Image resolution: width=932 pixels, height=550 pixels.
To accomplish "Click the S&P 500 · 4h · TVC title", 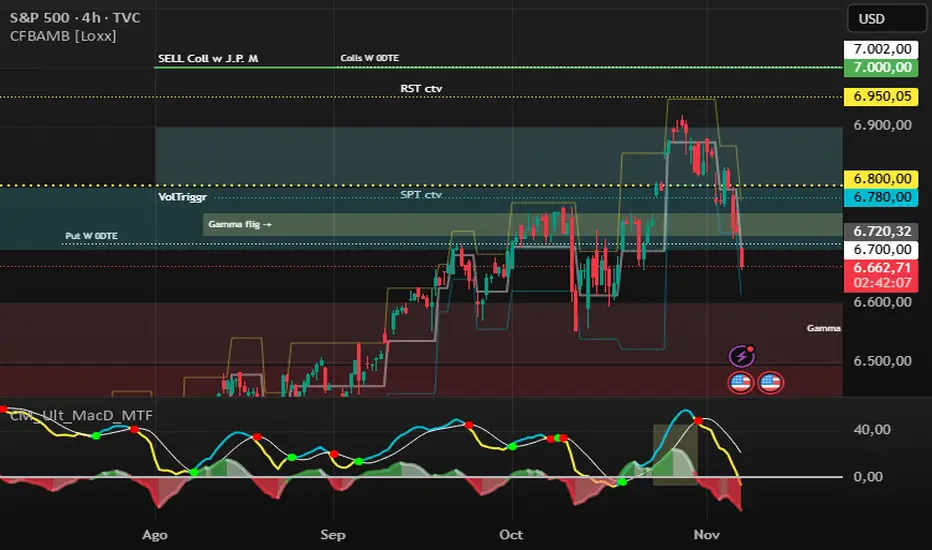I will coord(75,18).
